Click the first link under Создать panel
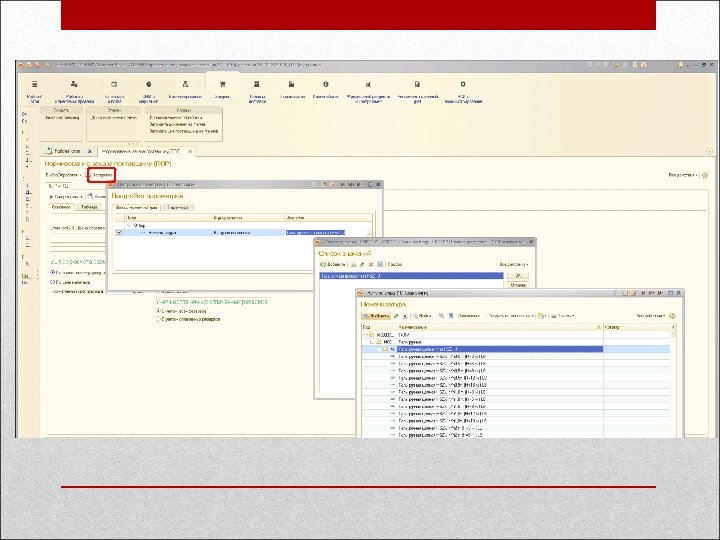 pos(62,118)
